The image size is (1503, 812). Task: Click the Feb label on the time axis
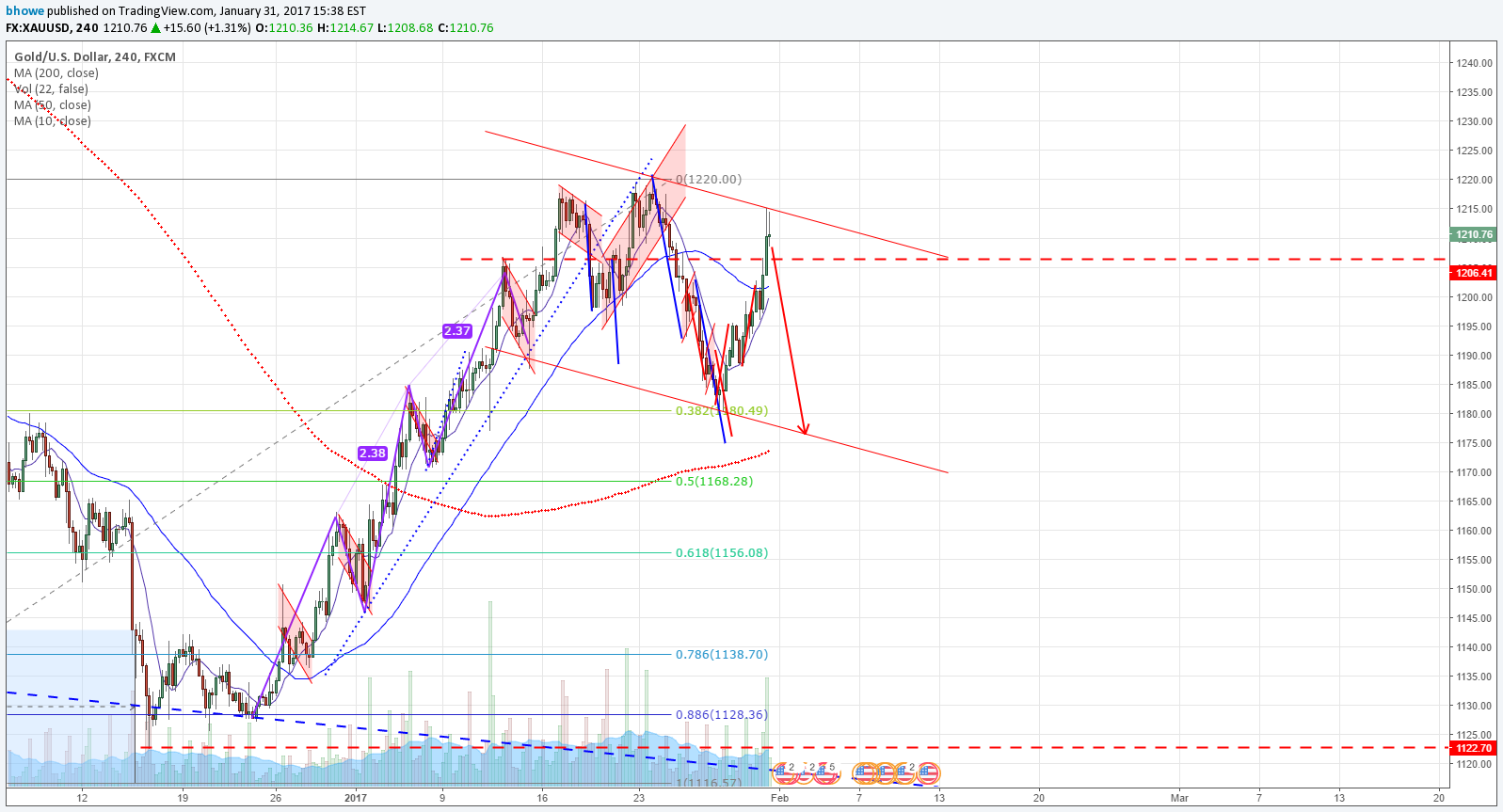click(x=779, y=798)
